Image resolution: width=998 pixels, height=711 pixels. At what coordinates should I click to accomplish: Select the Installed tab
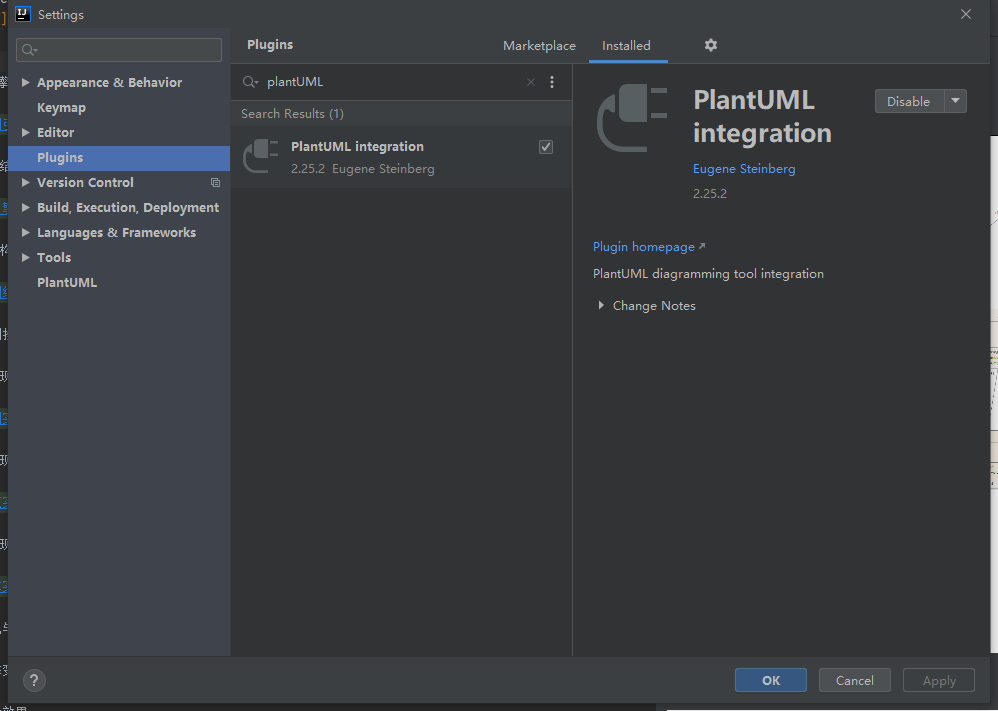point(626,46)
